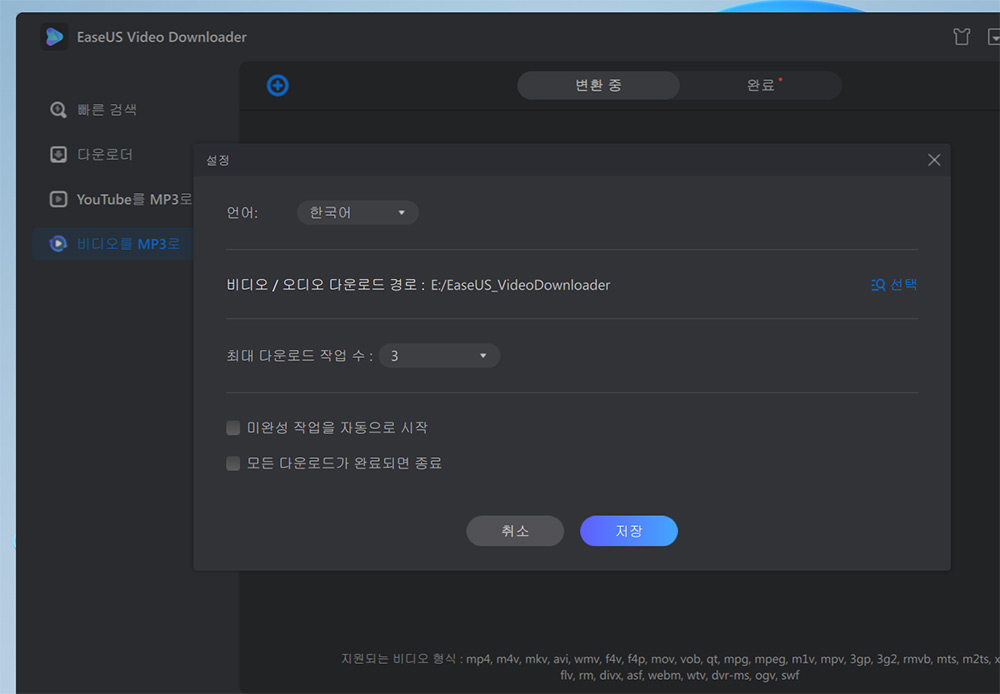This screenshot has height=694, width=1000.
Task: Switch to the 변환 중 tab
Action: point(598,85)
